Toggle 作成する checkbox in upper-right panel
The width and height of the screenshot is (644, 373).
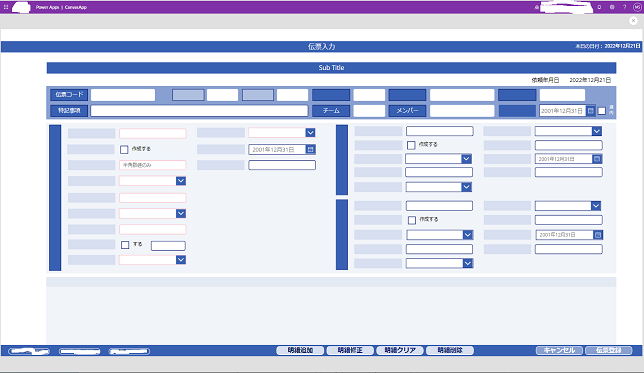tap(411, 145)
